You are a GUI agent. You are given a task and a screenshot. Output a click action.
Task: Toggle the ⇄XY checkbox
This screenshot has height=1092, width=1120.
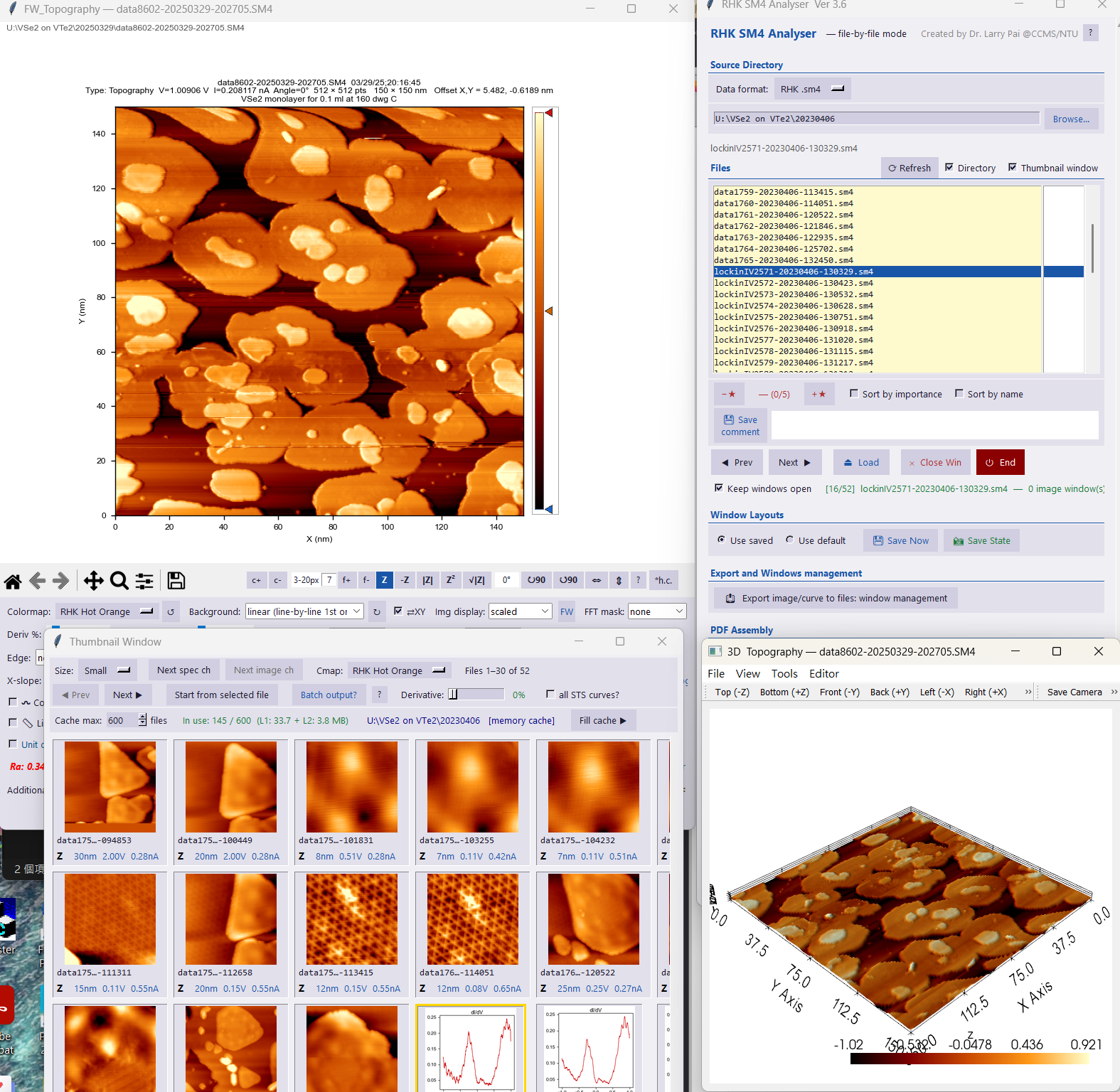point(398,611)
